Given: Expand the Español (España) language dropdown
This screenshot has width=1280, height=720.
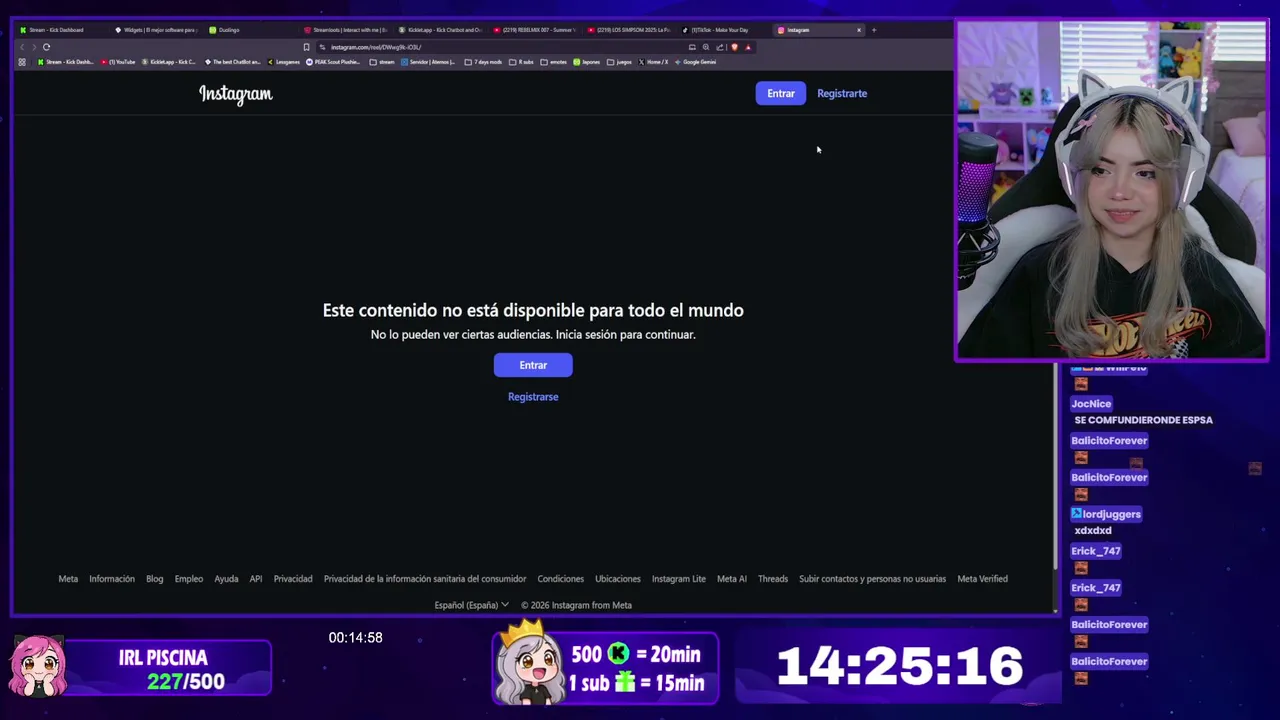Looking at the screenshot, I should [472, 605].
